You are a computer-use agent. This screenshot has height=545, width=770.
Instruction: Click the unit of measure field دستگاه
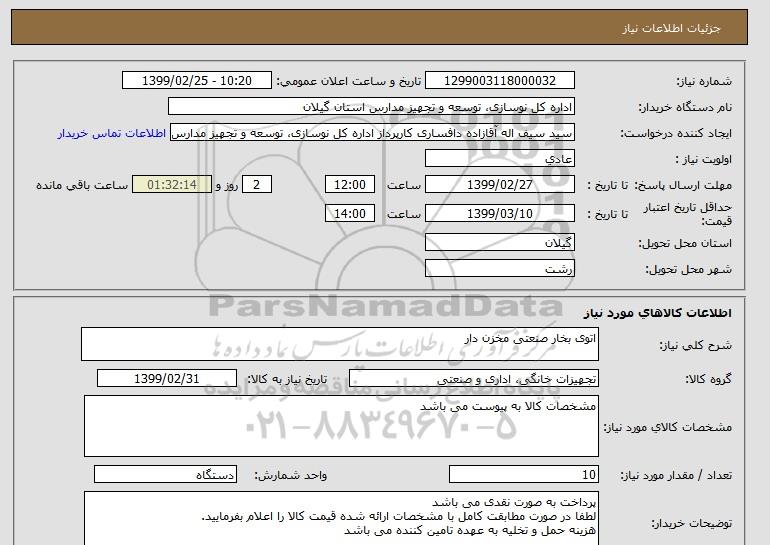click(x=165, y=475)
